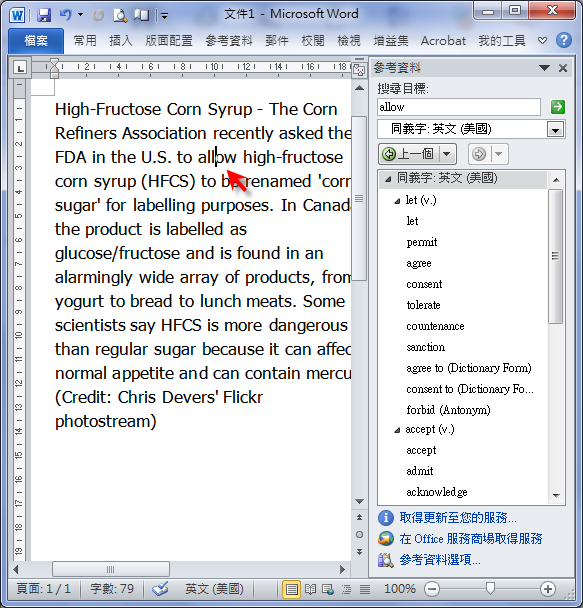This screenshot has width=583, height=608.
Task: Click the 字數: 79 word count
Action: pos(112,589)
